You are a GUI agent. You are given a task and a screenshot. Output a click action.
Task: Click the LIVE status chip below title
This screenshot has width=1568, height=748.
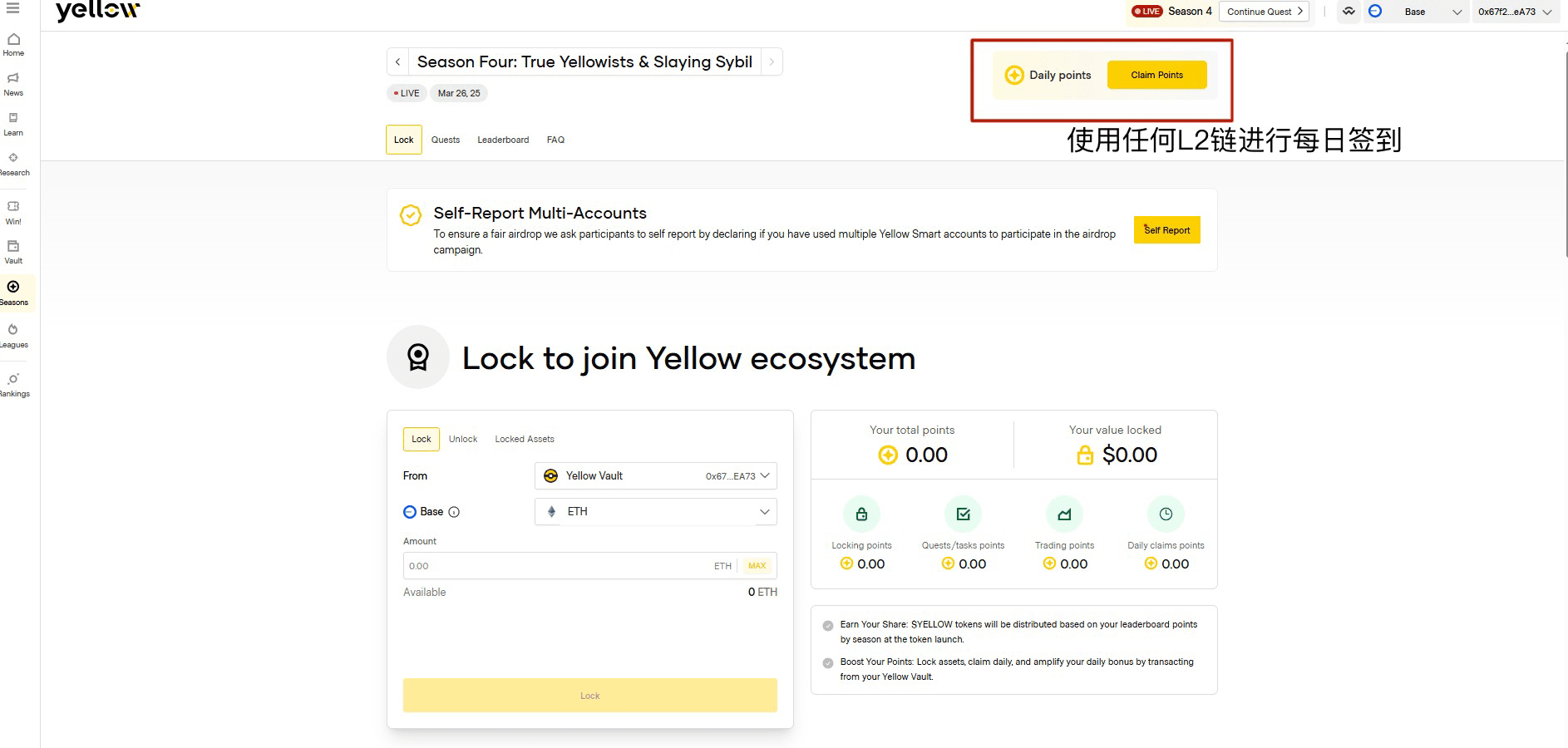(407, 93)
